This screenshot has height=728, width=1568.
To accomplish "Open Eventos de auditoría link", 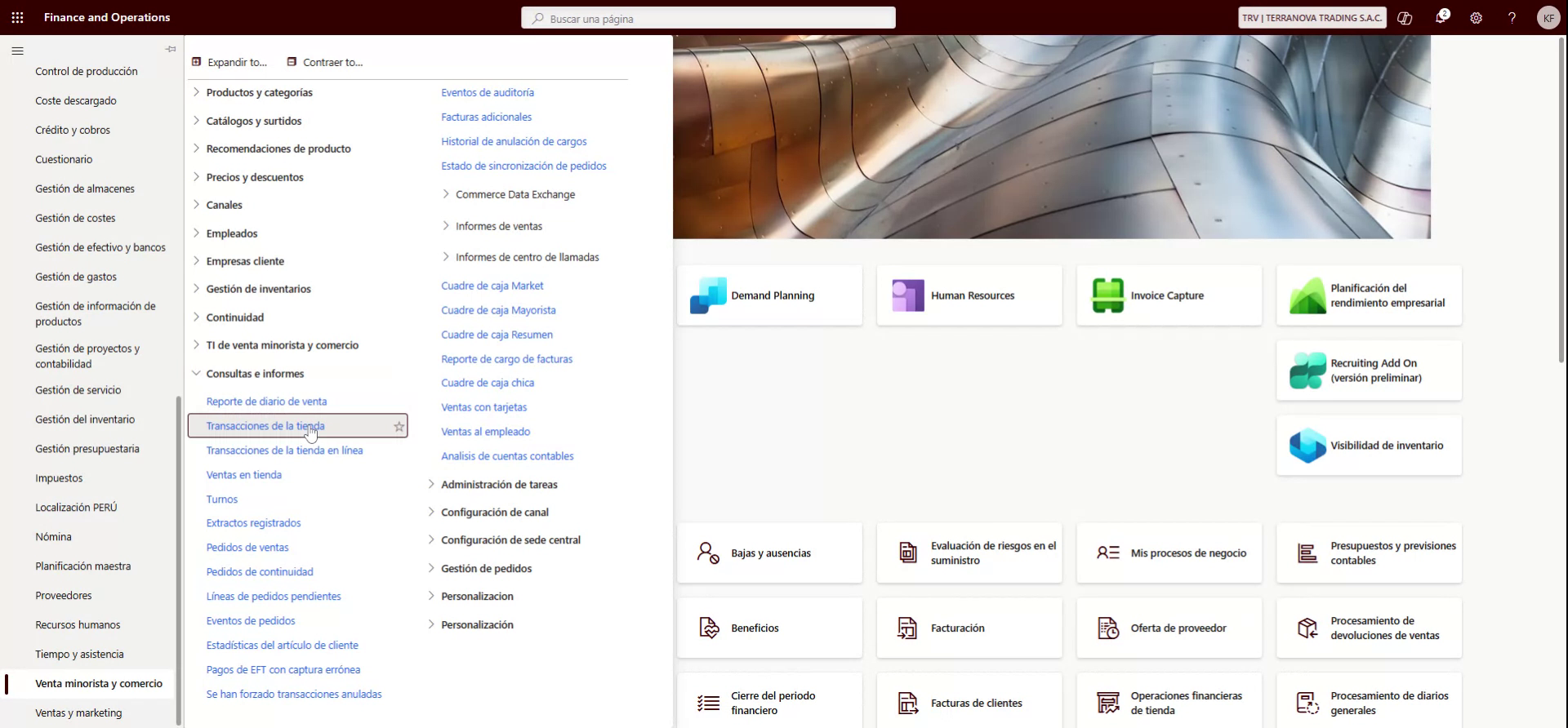I will point(488,93).
